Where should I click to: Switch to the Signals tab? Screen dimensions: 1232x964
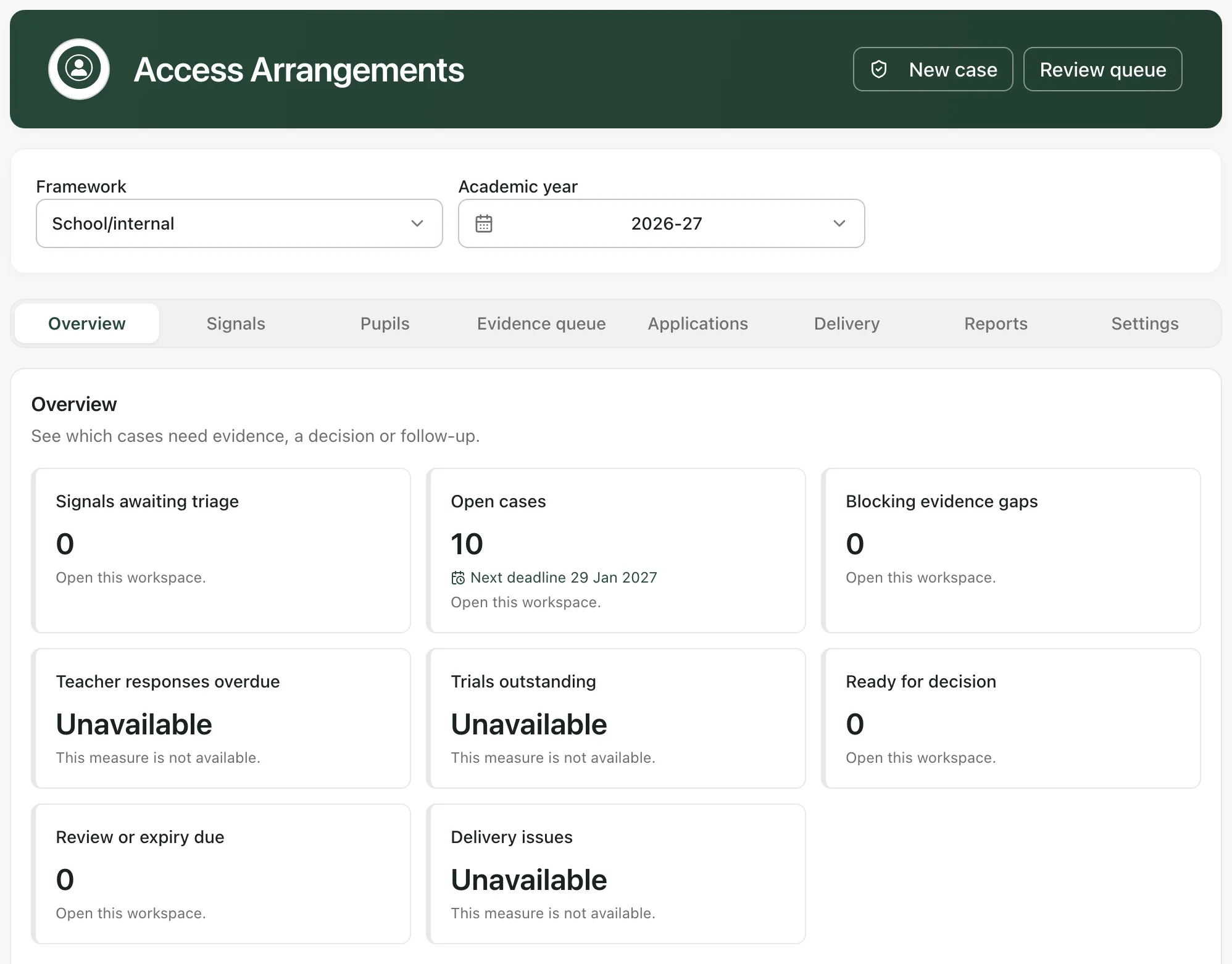[x=236, y=323]
